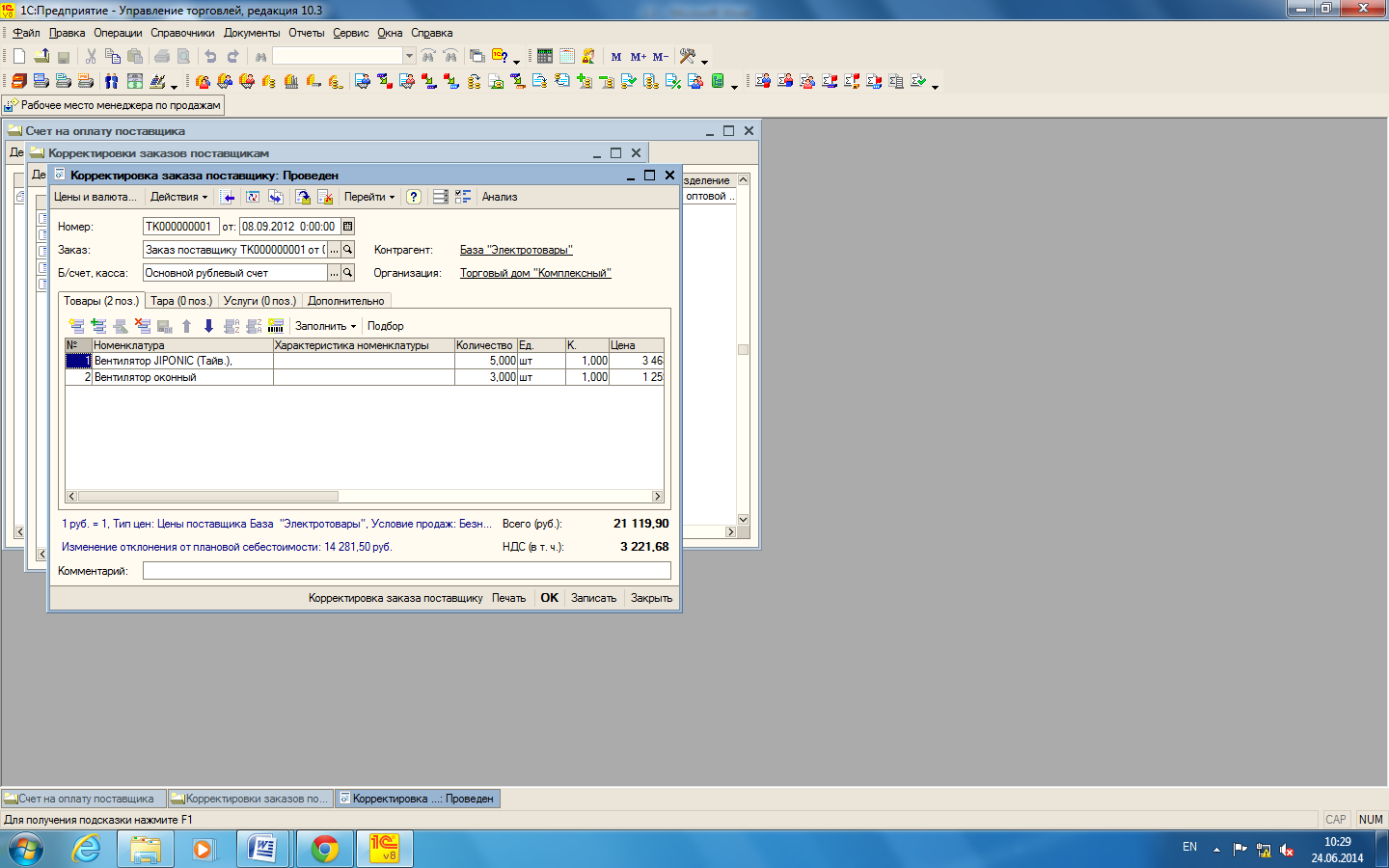Click the Печать button

coord(508,598)
